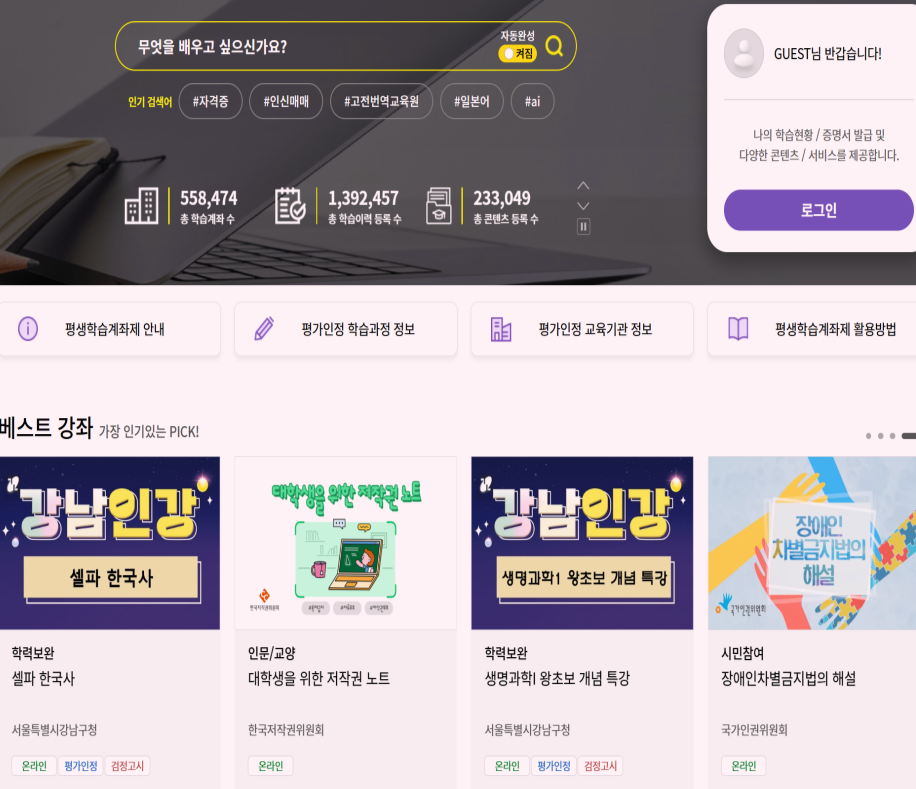Open 평가인정 교육기관 정보 building icon

pos(501,329)
